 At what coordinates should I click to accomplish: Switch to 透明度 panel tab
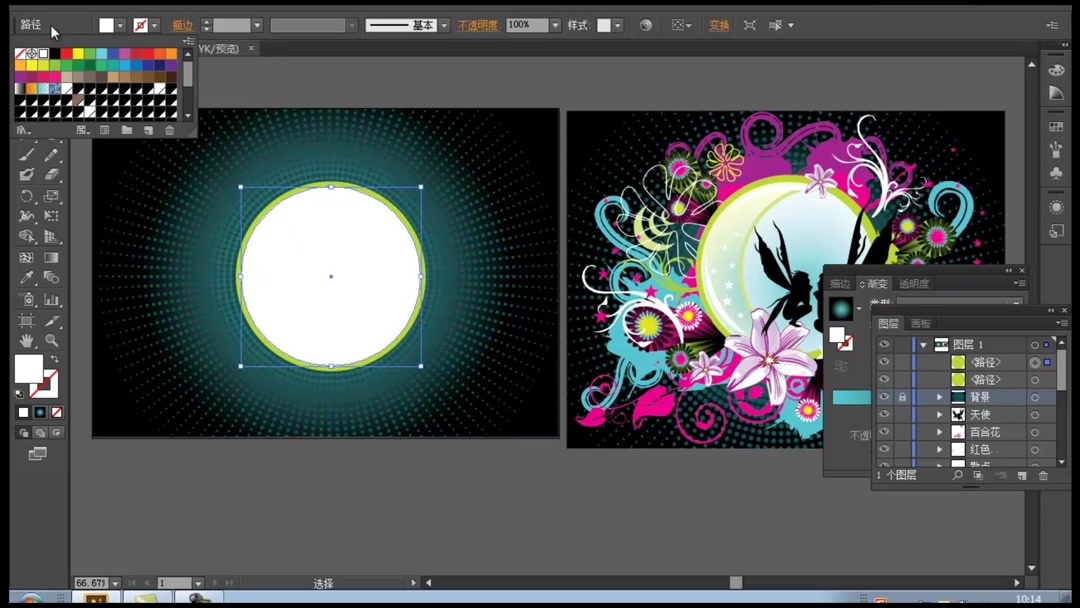coord(914,284)
